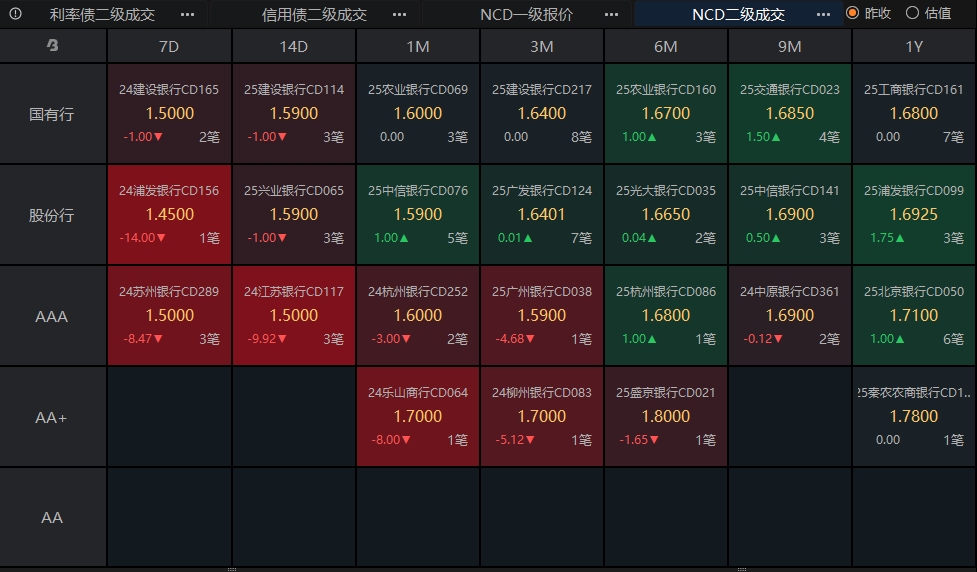Click the 6笔 trade count
977x572 pixels.
coord(953,339)
